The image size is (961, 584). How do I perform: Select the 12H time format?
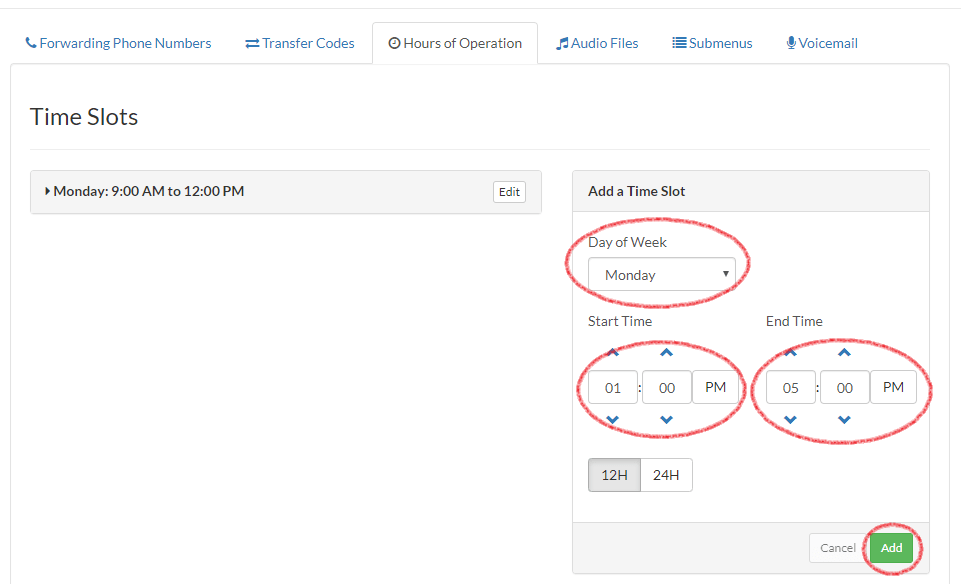(614, 474)
